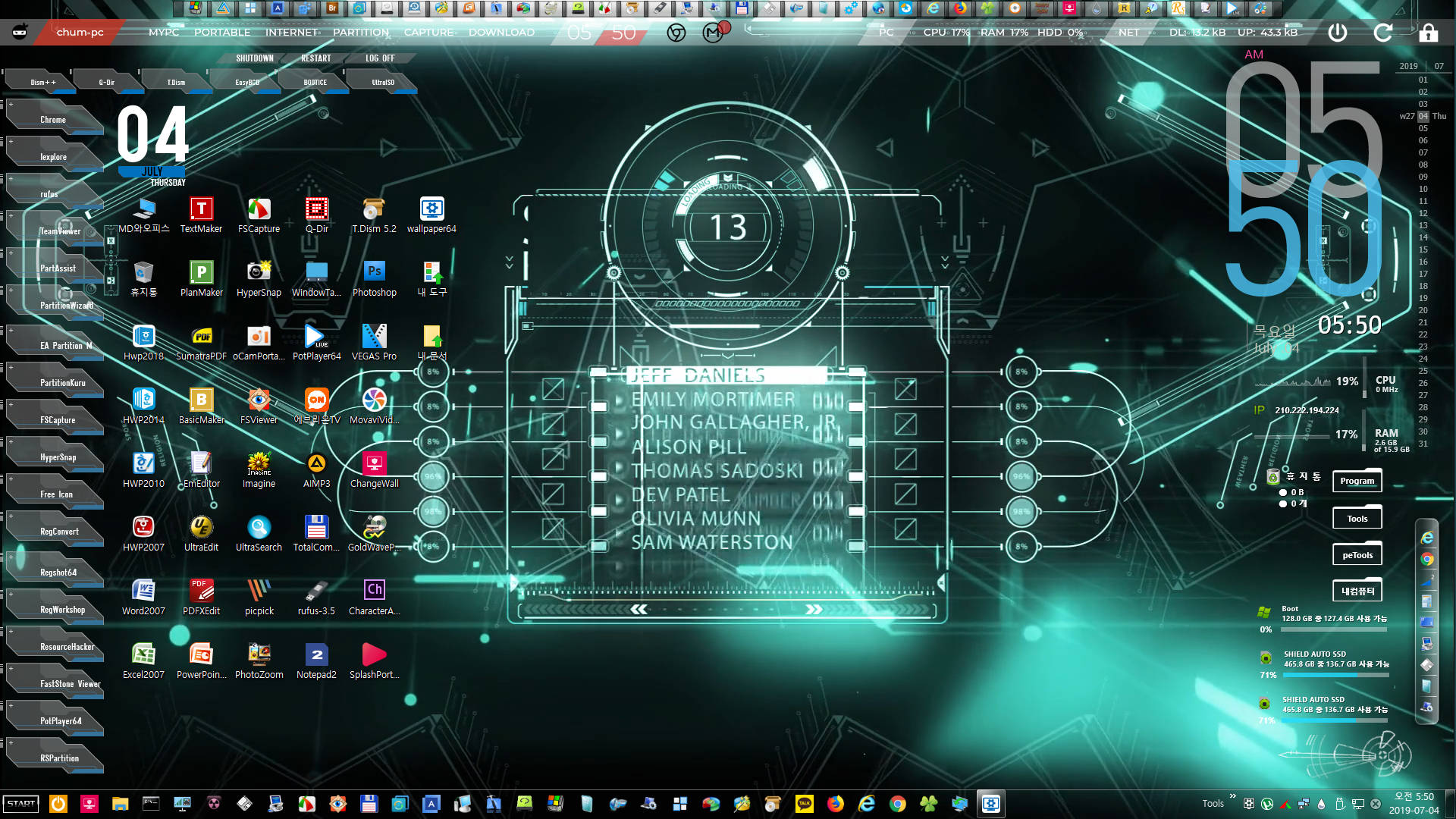Launch Notepad2 from the desktop
The height and width of the screenshot is (819, 1456).
point(316,661)
